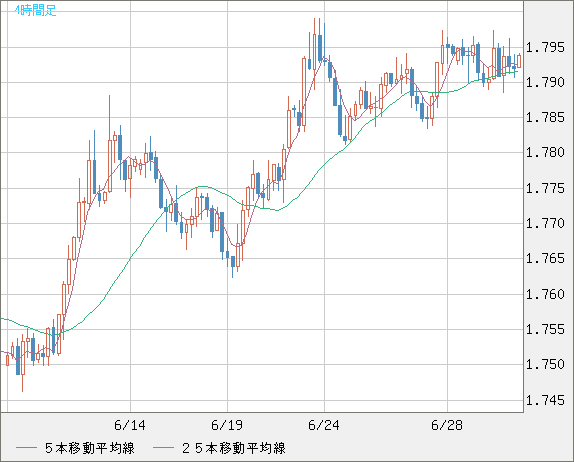
Task: Click the 1.780 price axis label
Action: point(545,152)
